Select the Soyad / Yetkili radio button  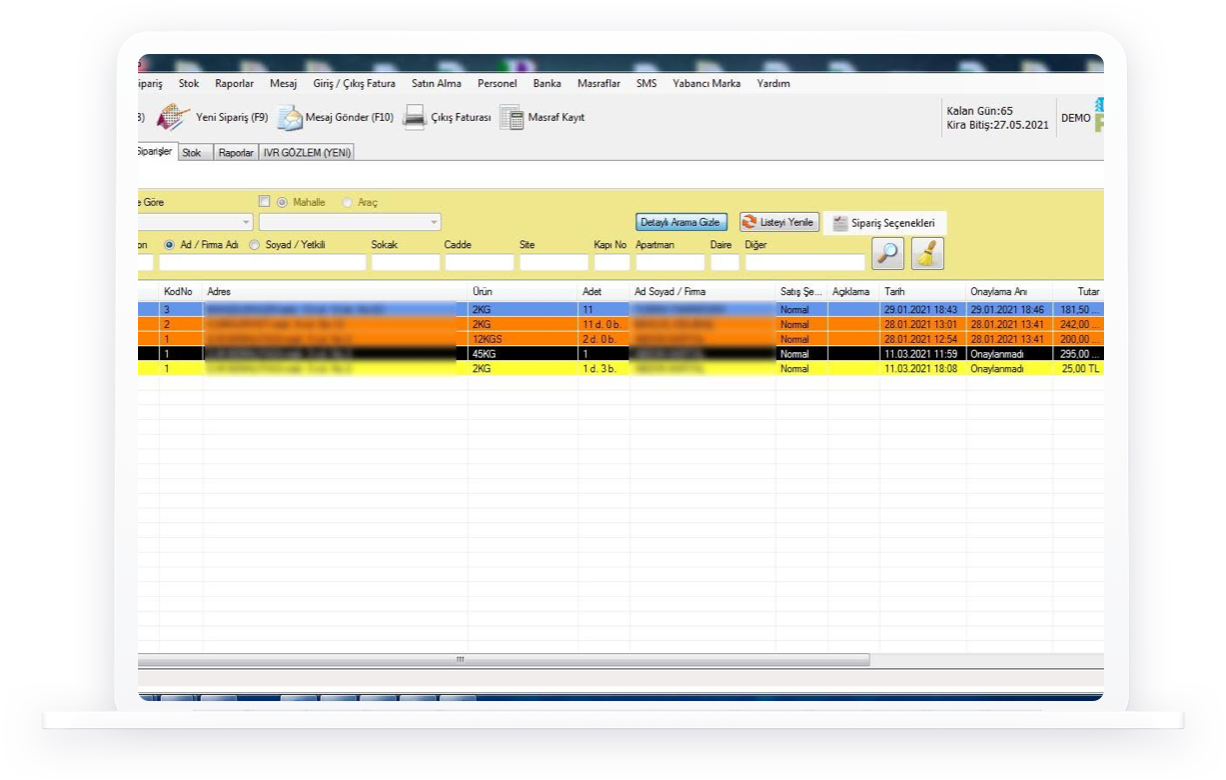(255, 244)
